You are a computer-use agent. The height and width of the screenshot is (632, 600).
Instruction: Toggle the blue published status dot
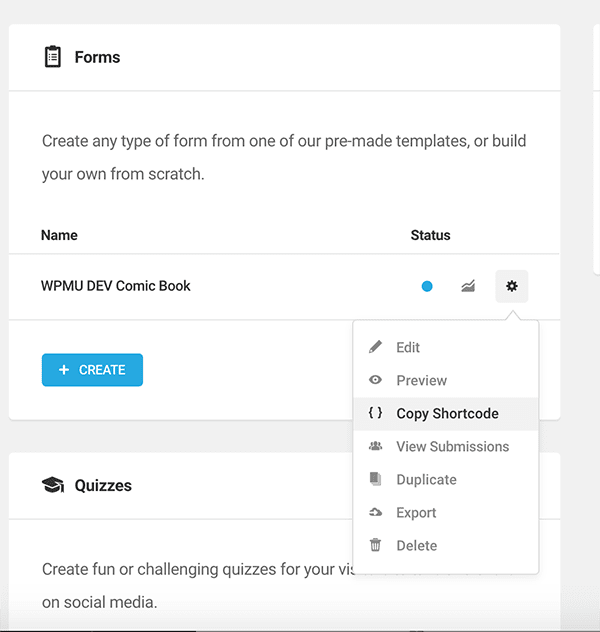427,286
